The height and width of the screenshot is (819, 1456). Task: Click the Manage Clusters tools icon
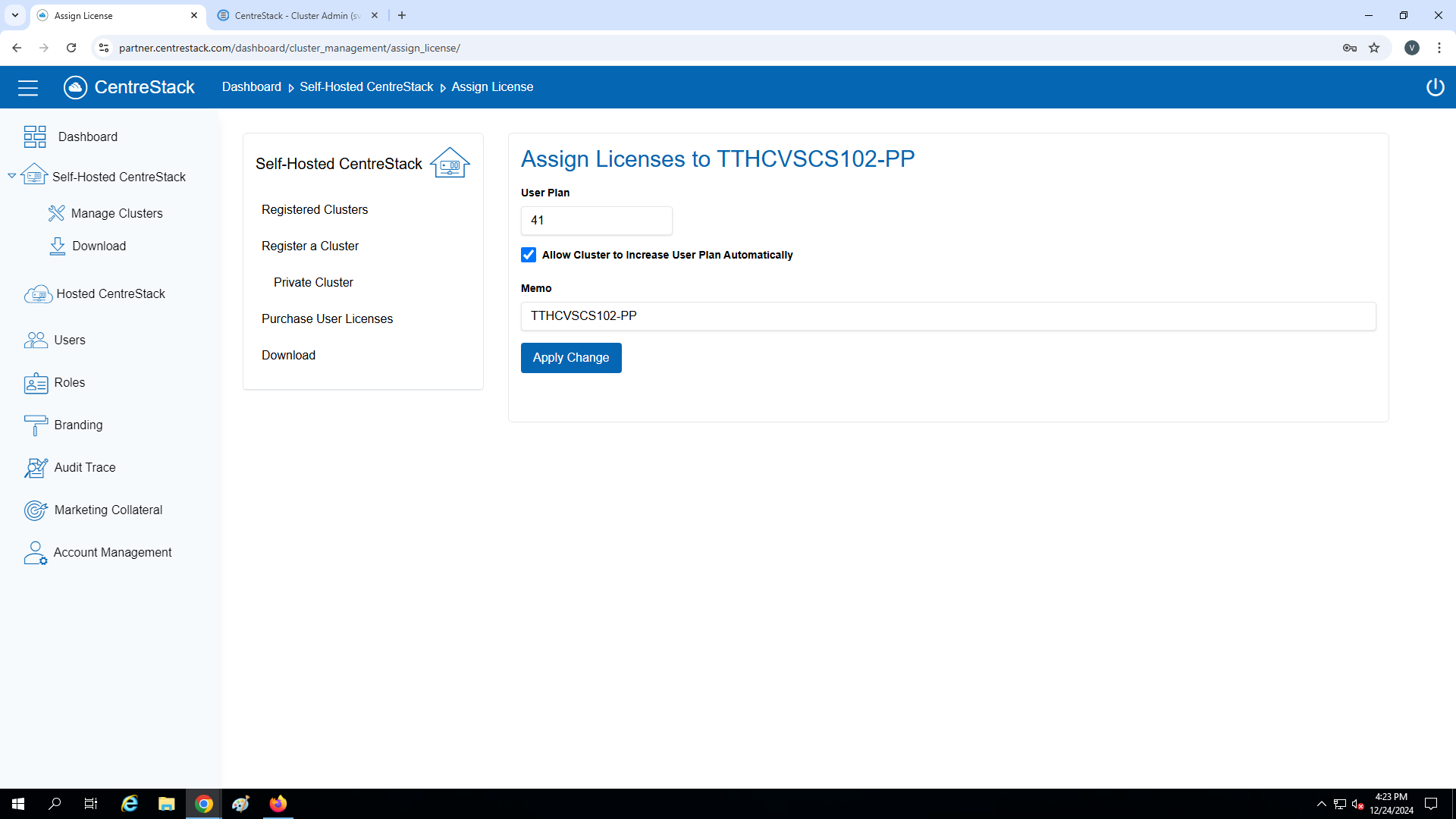[57, 213]
